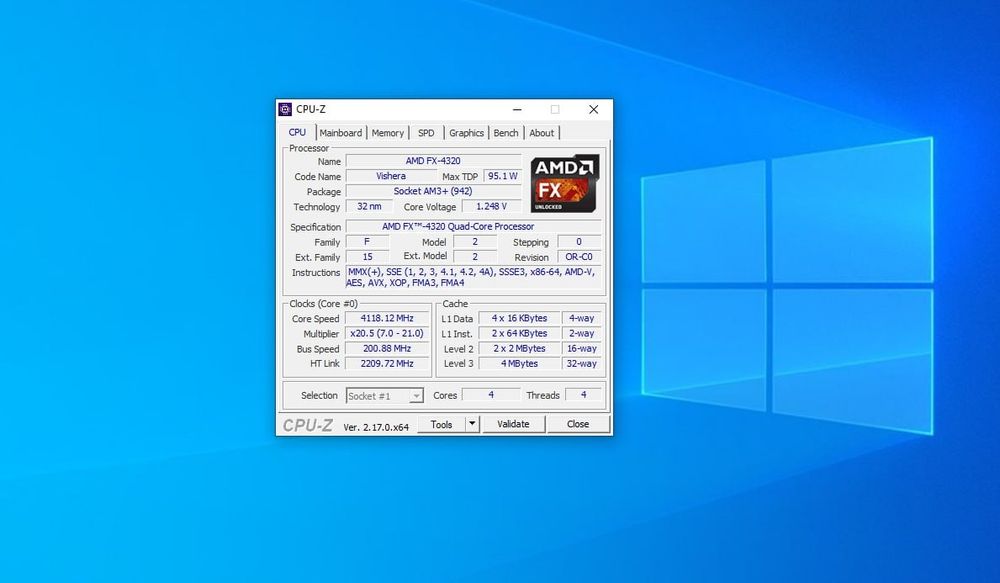Click the Name field showing AMD FX-4320
1000x583 pixels.
click(433, 161)
